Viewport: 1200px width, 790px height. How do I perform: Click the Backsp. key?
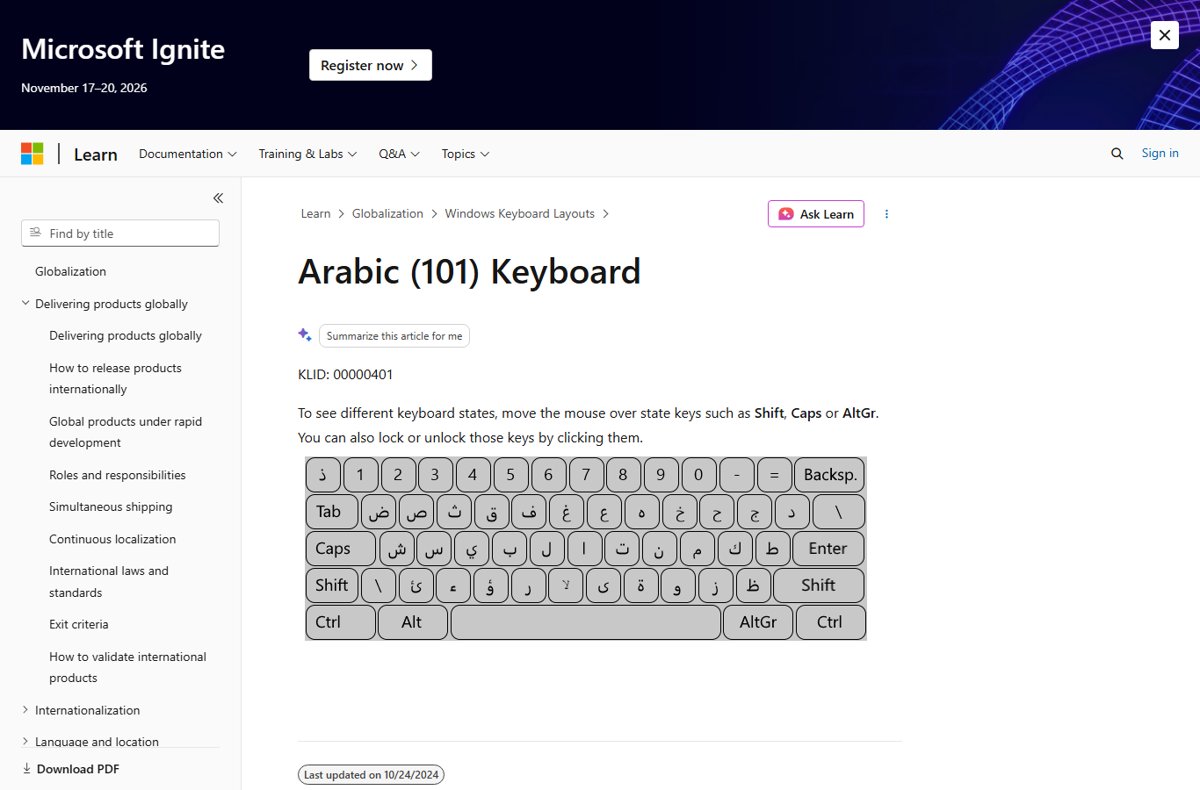830,474
